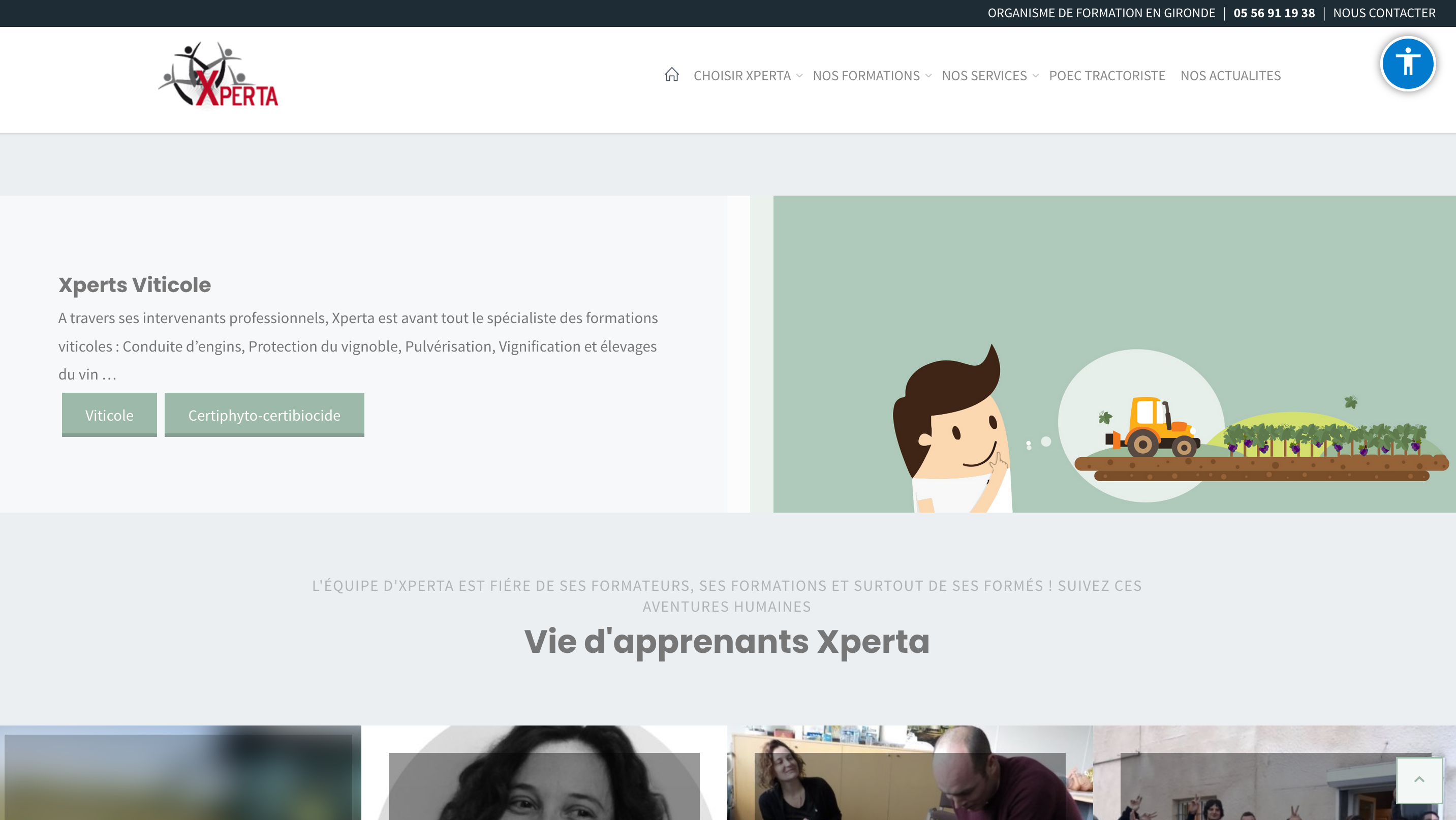Click the scroll-to-top arrow button
The image size is (1456, 820).
(x=1419, y=779)
